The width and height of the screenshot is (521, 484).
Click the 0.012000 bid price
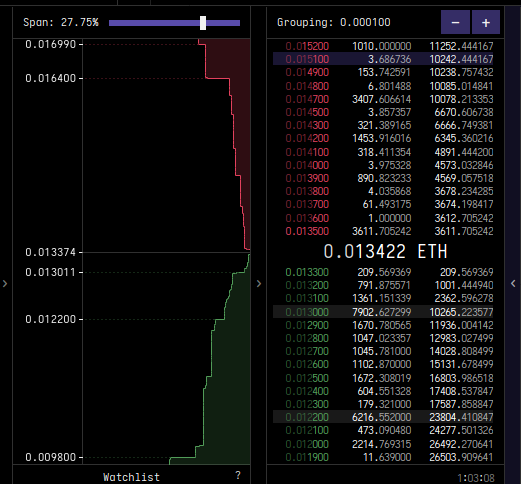pos(307,444)
